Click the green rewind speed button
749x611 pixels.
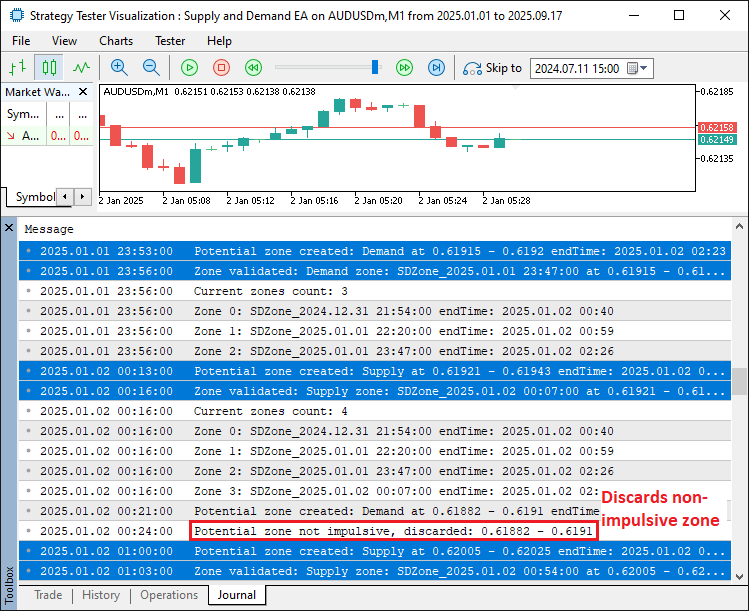click(x=253, y=68)
